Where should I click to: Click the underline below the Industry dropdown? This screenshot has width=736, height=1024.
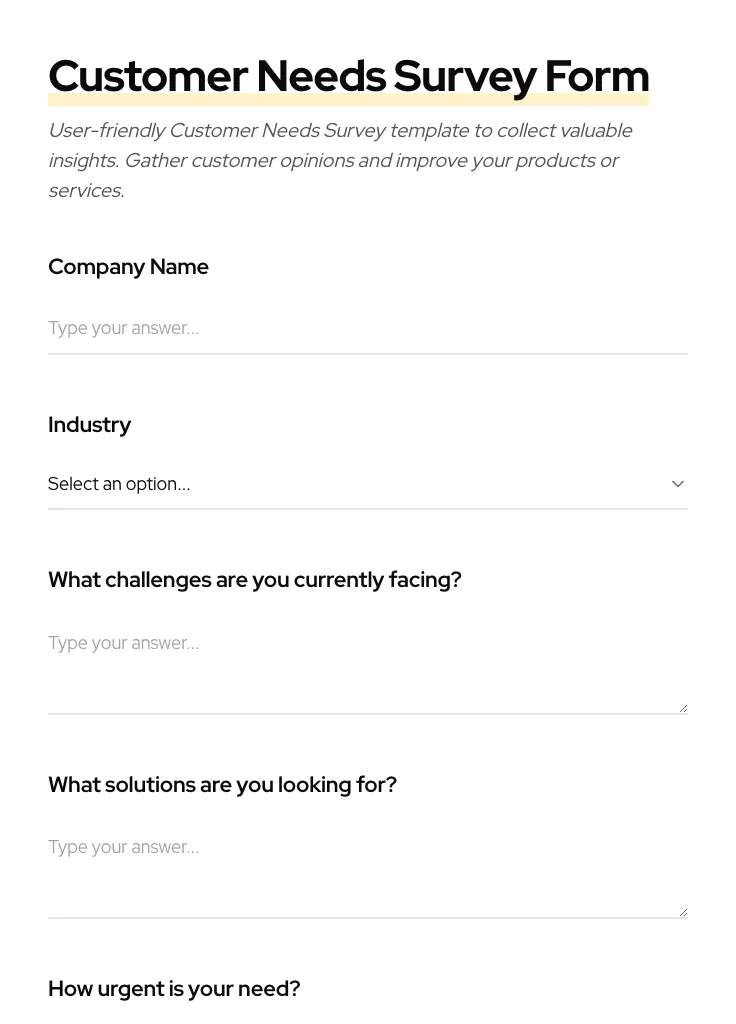368,509
